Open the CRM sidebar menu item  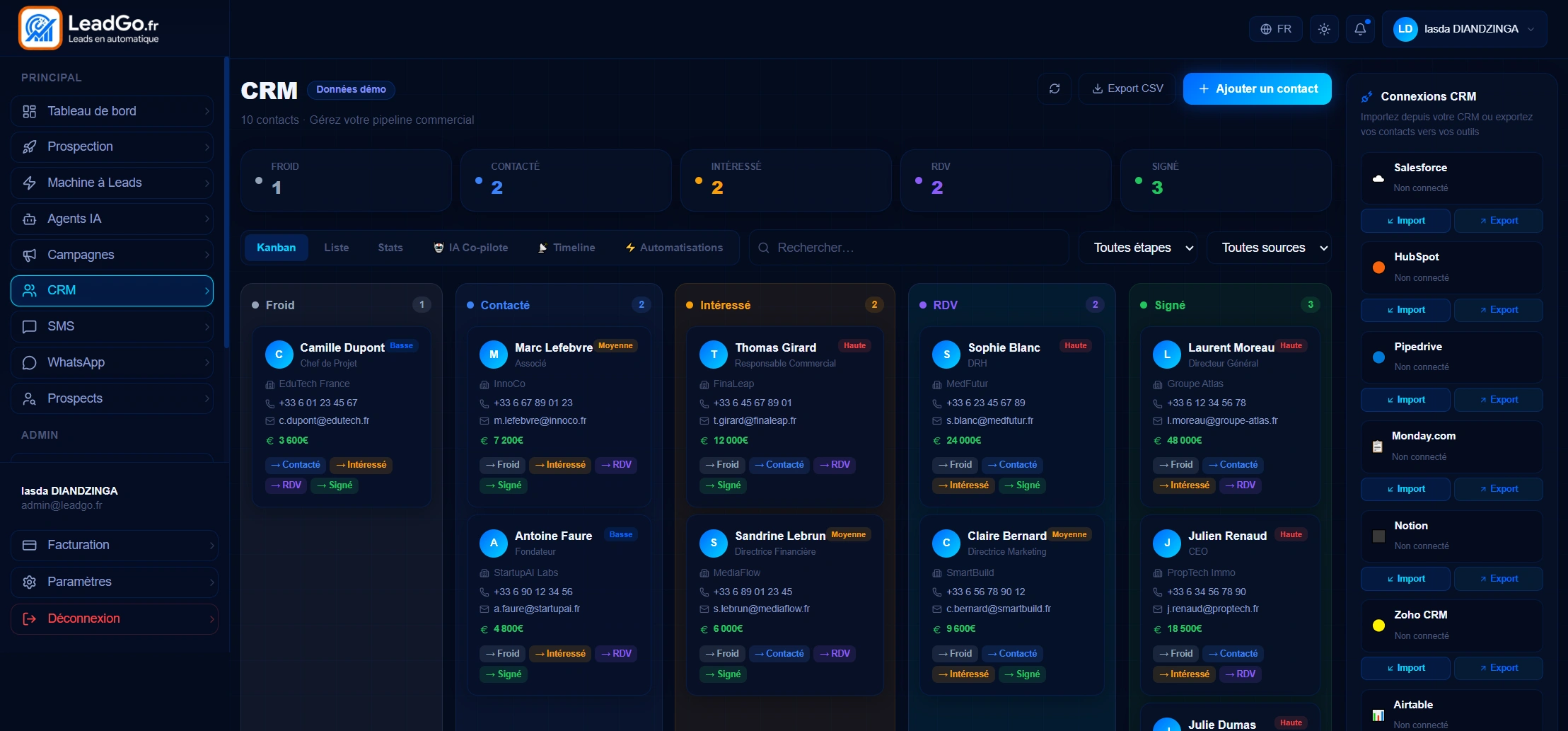(112, 291)
